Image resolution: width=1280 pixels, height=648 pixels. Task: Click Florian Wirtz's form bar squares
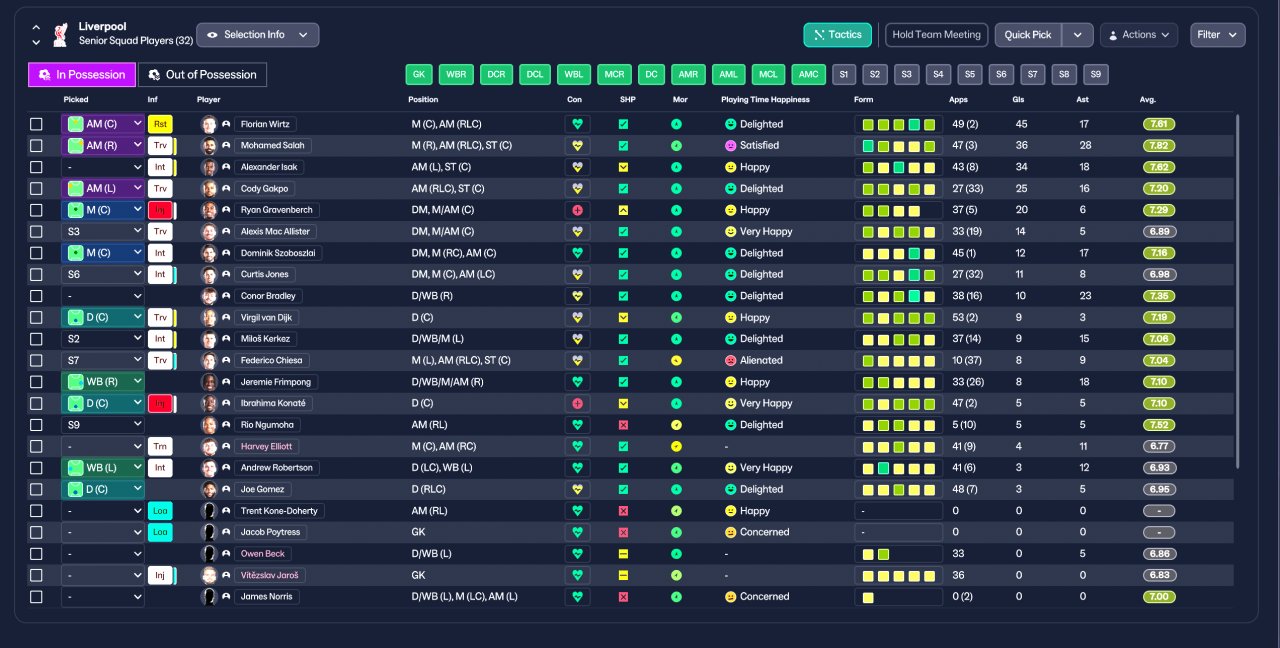898,124
